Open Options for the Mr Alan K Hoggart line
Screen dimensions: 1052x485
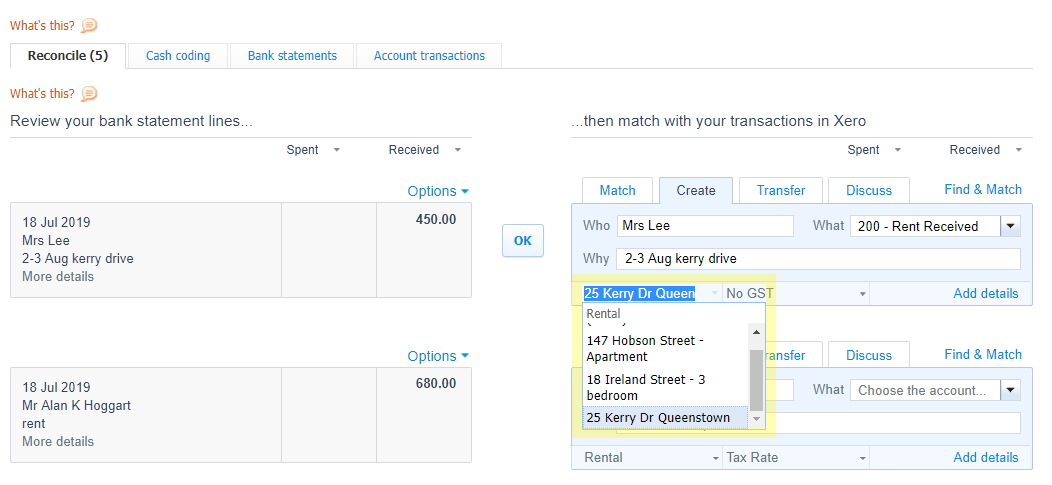pos(437,356)
